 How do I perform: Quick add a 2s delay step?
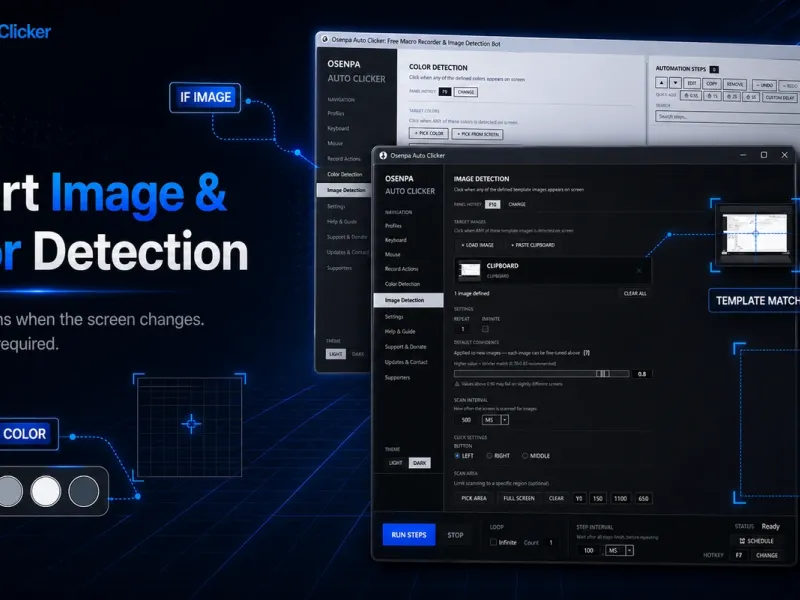point(732,96)
